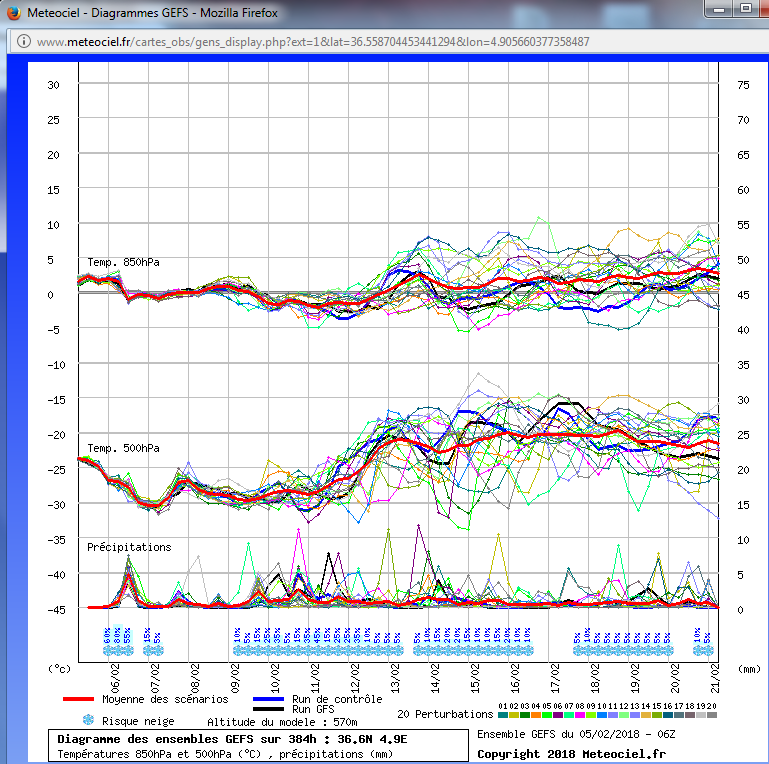Click the 45% snow risk value

click(x=317, y=635)
